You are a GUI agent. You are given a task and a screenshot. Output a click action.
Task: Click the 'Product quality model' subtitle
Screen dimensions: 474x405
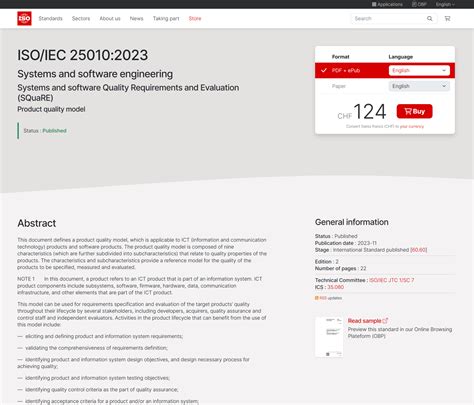(51, 109)
